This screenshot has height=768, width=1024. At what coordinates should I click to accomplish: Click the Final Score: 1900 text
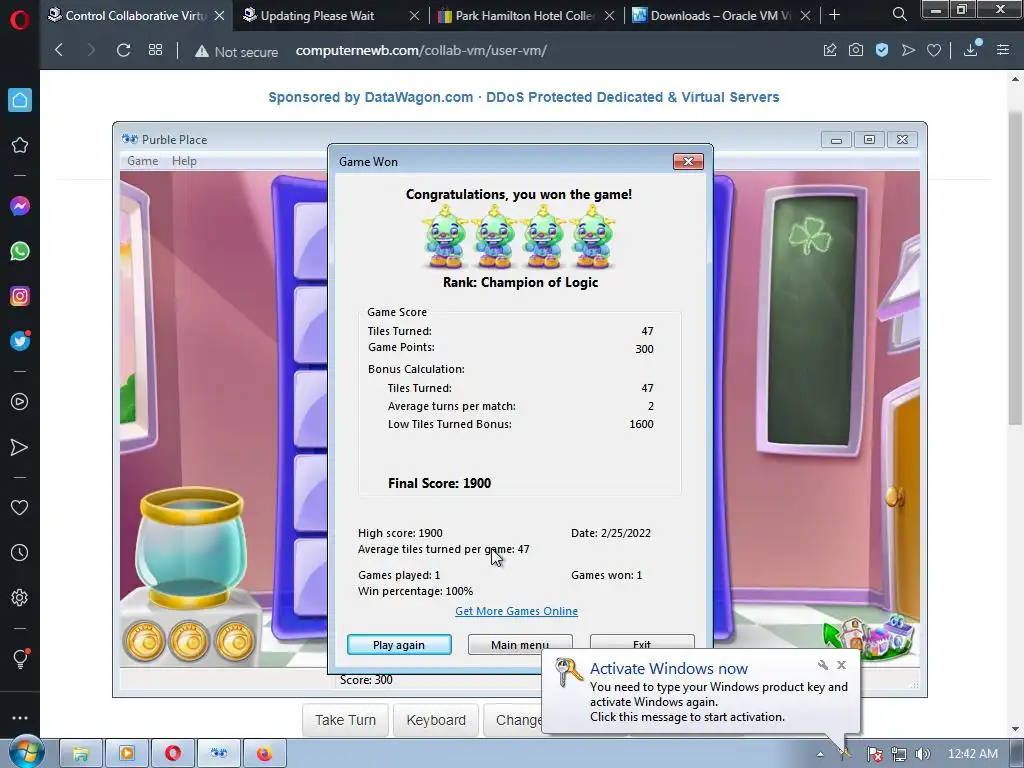pos(440,483)
